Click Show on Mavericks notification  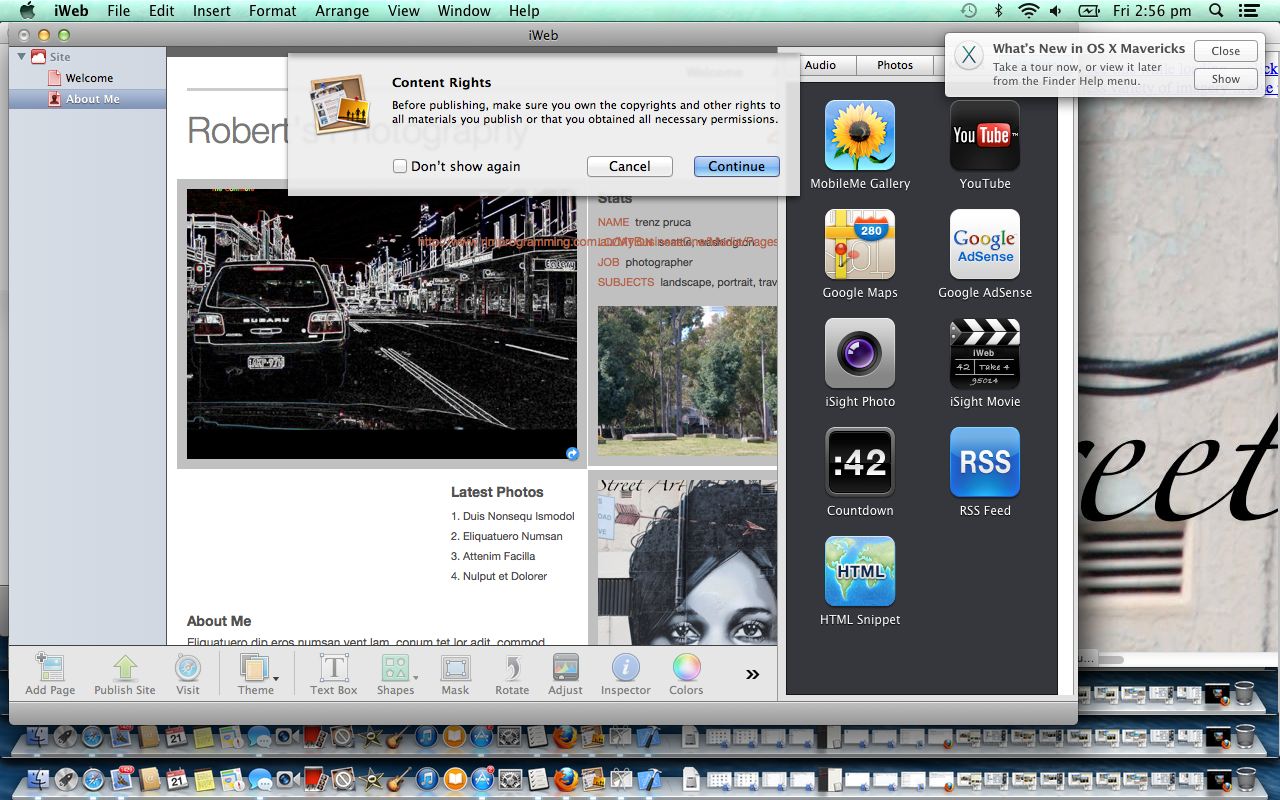pyautogui.click(x=1225, y=79)
